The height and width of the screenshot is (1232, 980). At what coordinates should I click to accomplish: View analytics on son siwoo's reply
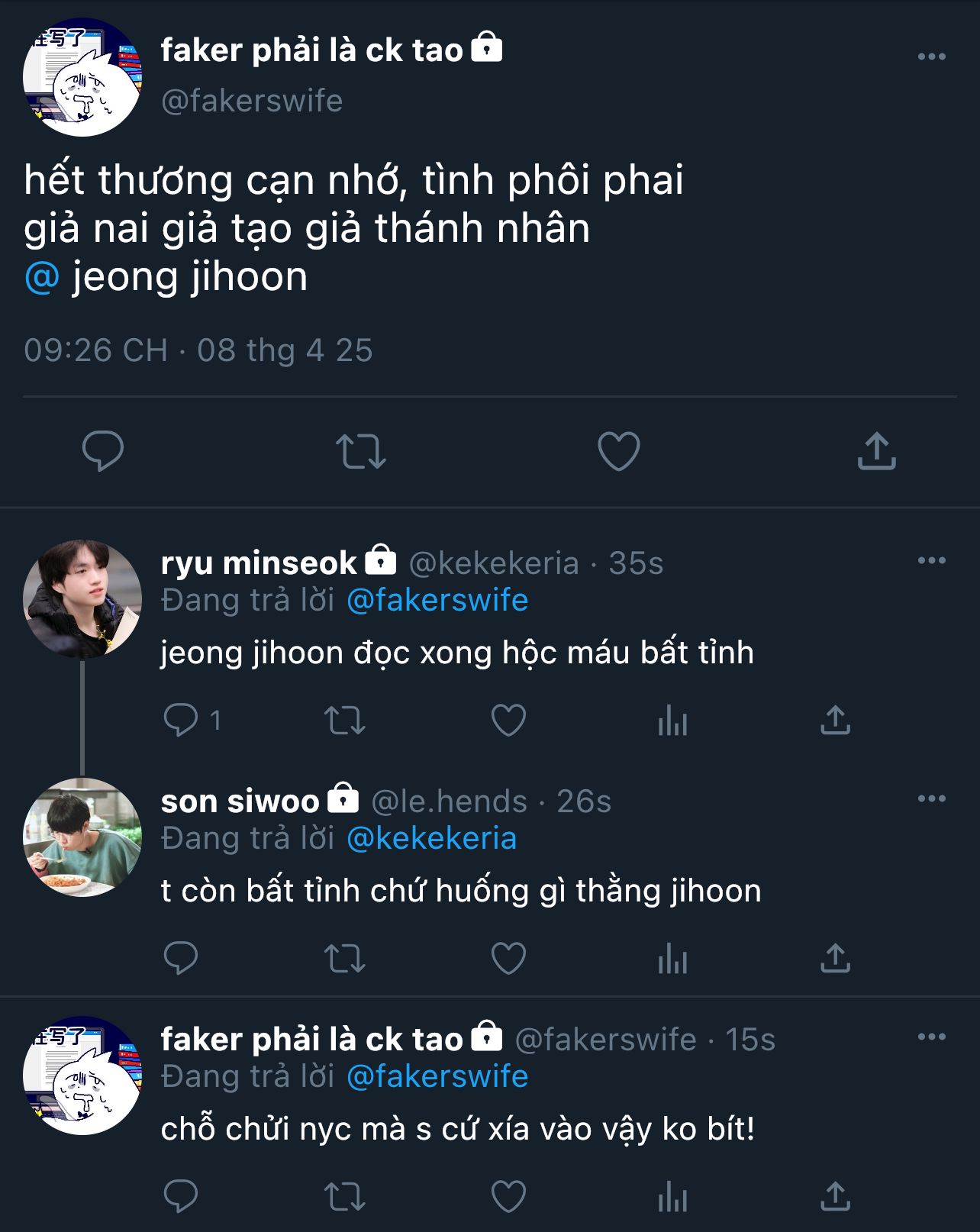pos(672,958)
